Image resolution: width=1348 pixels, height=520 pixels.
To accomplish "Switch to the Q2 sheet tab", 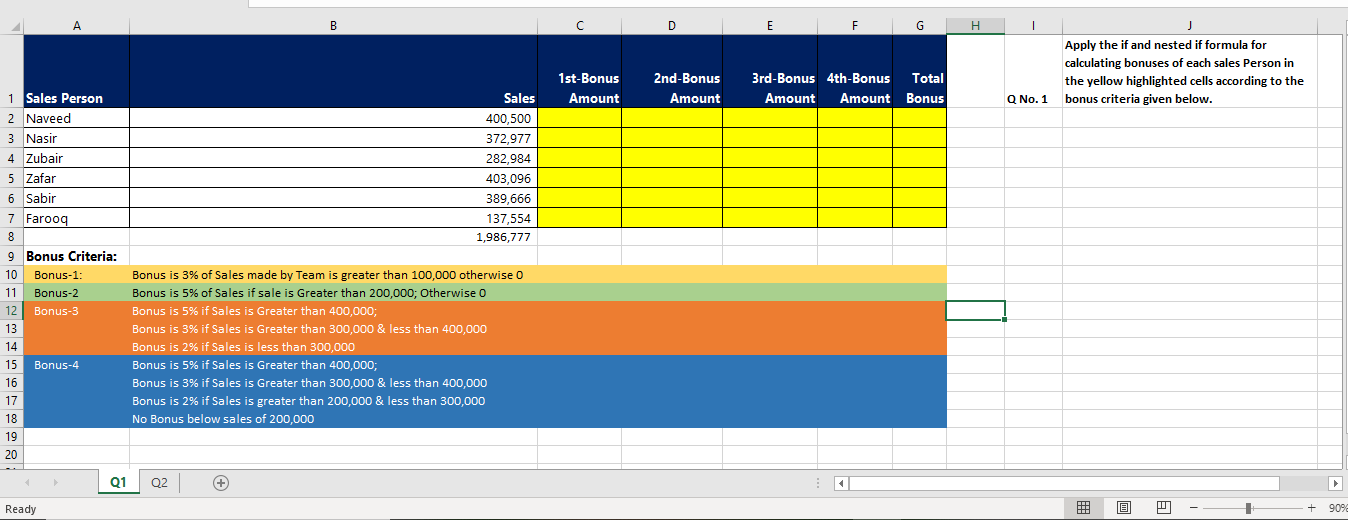I will [158, 482].
